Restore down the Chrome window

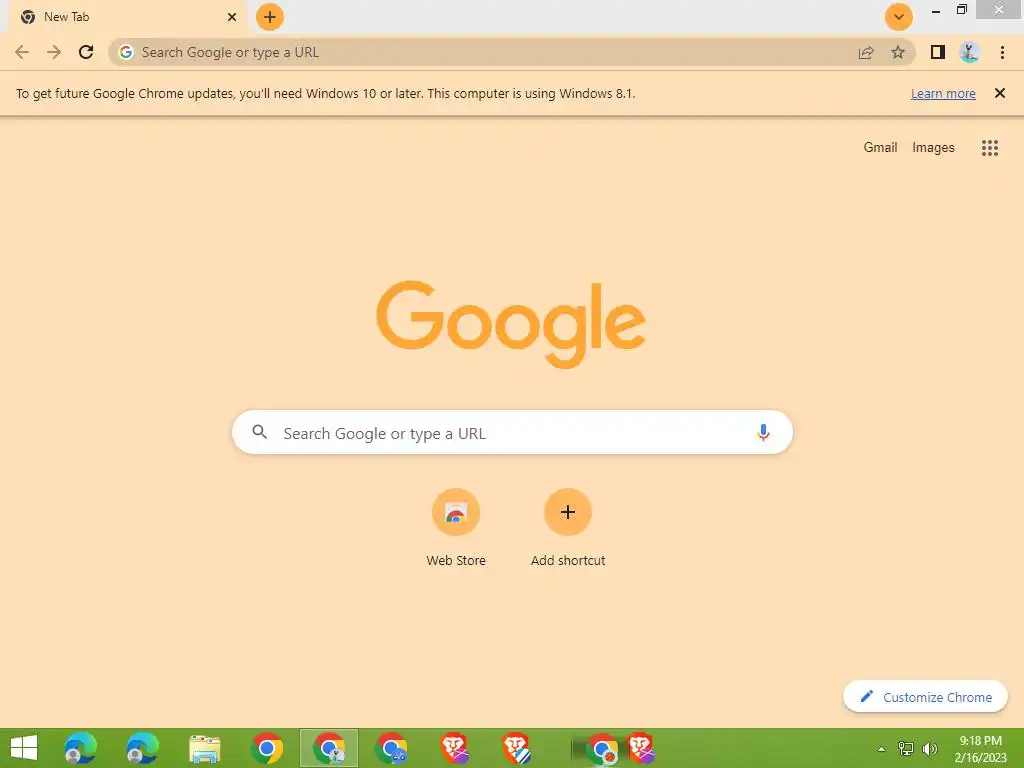(x=961, y=10)
